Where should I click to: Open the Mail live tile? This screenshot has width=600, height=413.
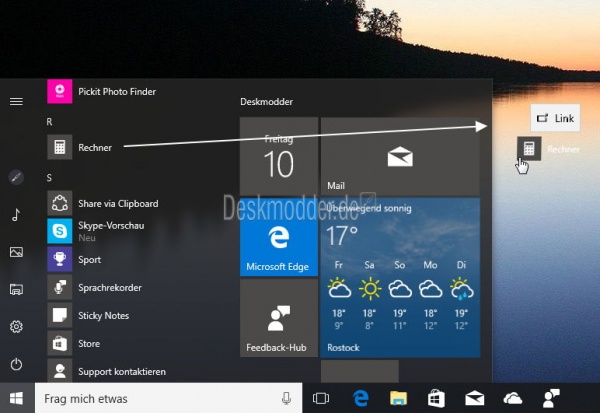click(400, 156)
